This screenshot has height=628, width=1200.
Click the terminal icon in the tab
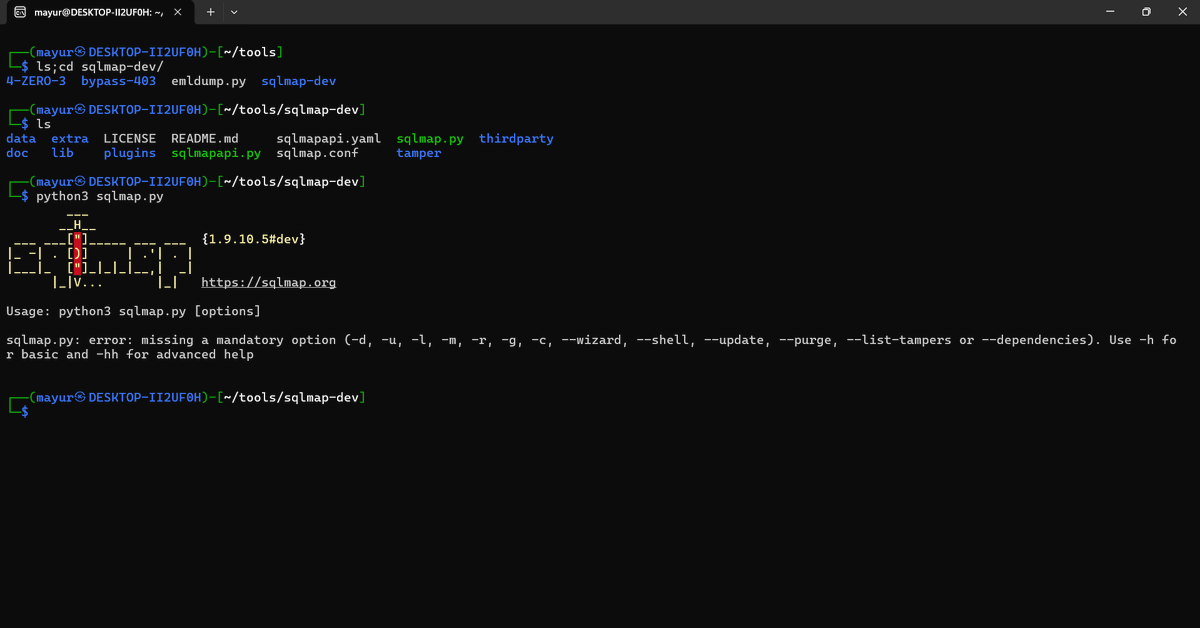19,12
